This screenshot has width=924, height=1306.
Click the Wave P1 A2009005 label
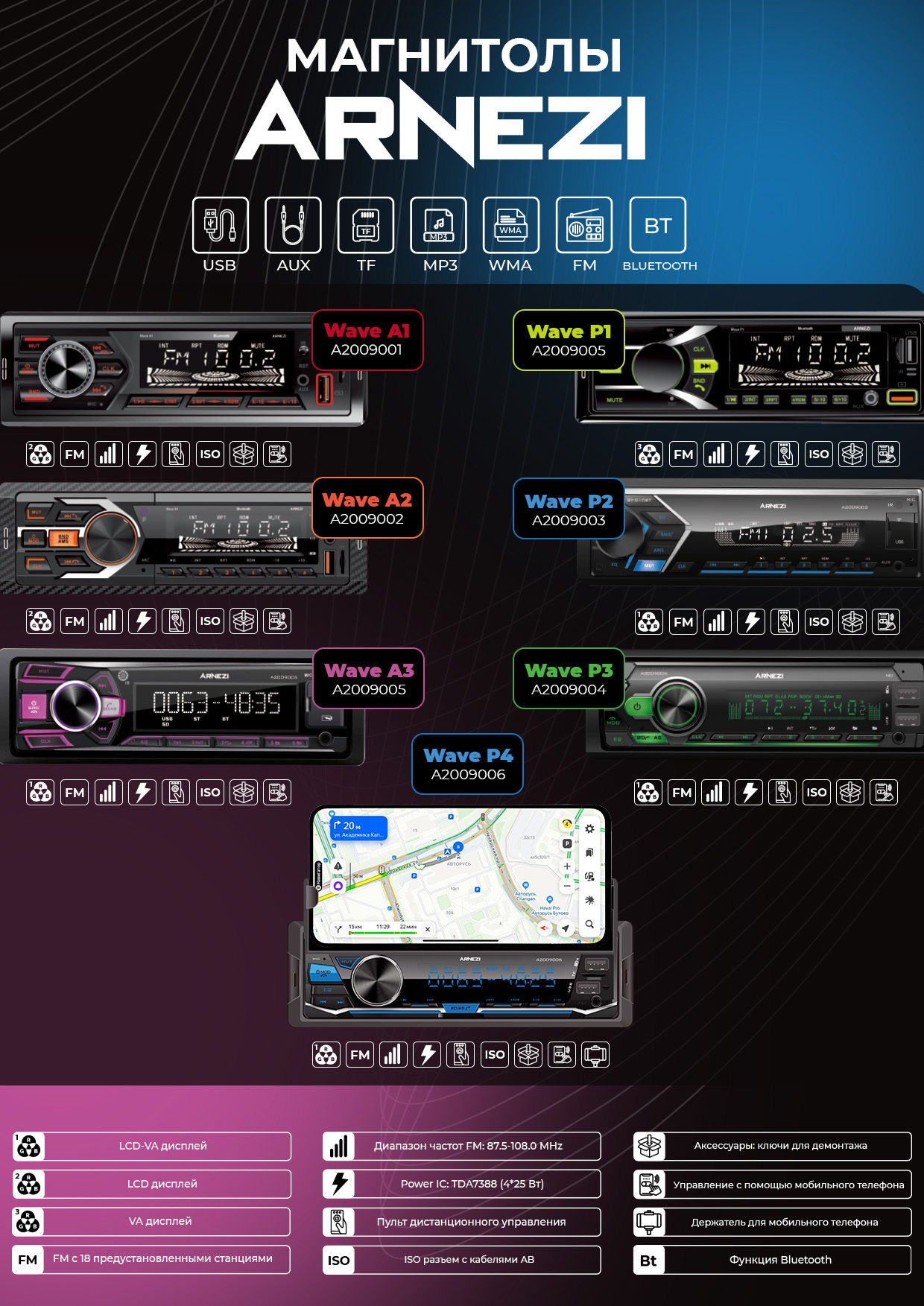point(569,340)
